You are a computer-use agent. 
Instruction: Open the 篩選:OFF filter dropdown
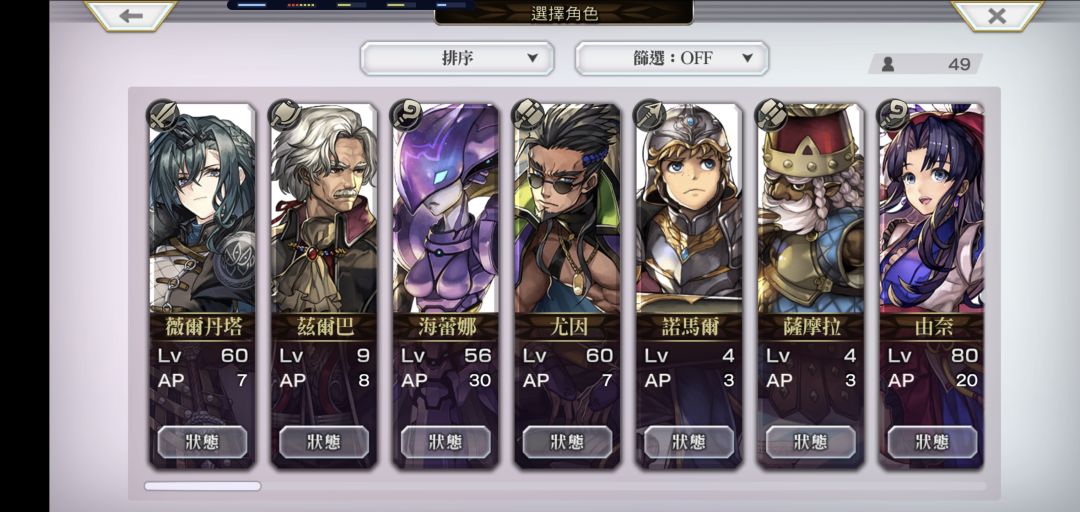point(672,59)
